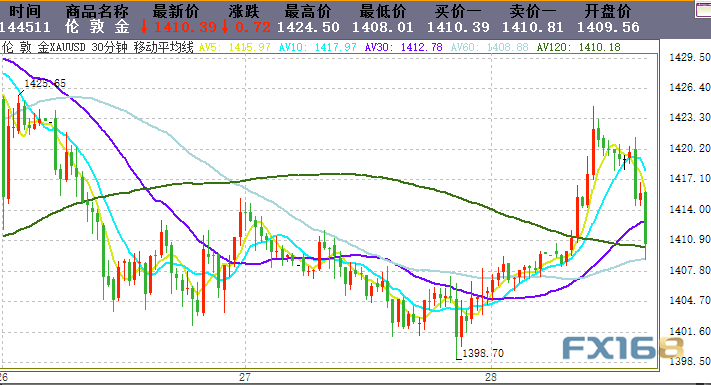Select the AV5: 1415.97 indicator label
Screen dimensions: 711x385
(x=234, y=47)
